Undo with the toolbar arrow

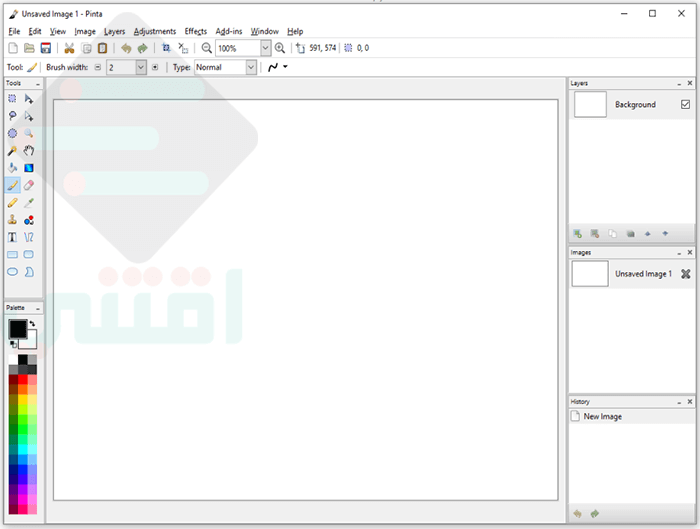[126, 48]
